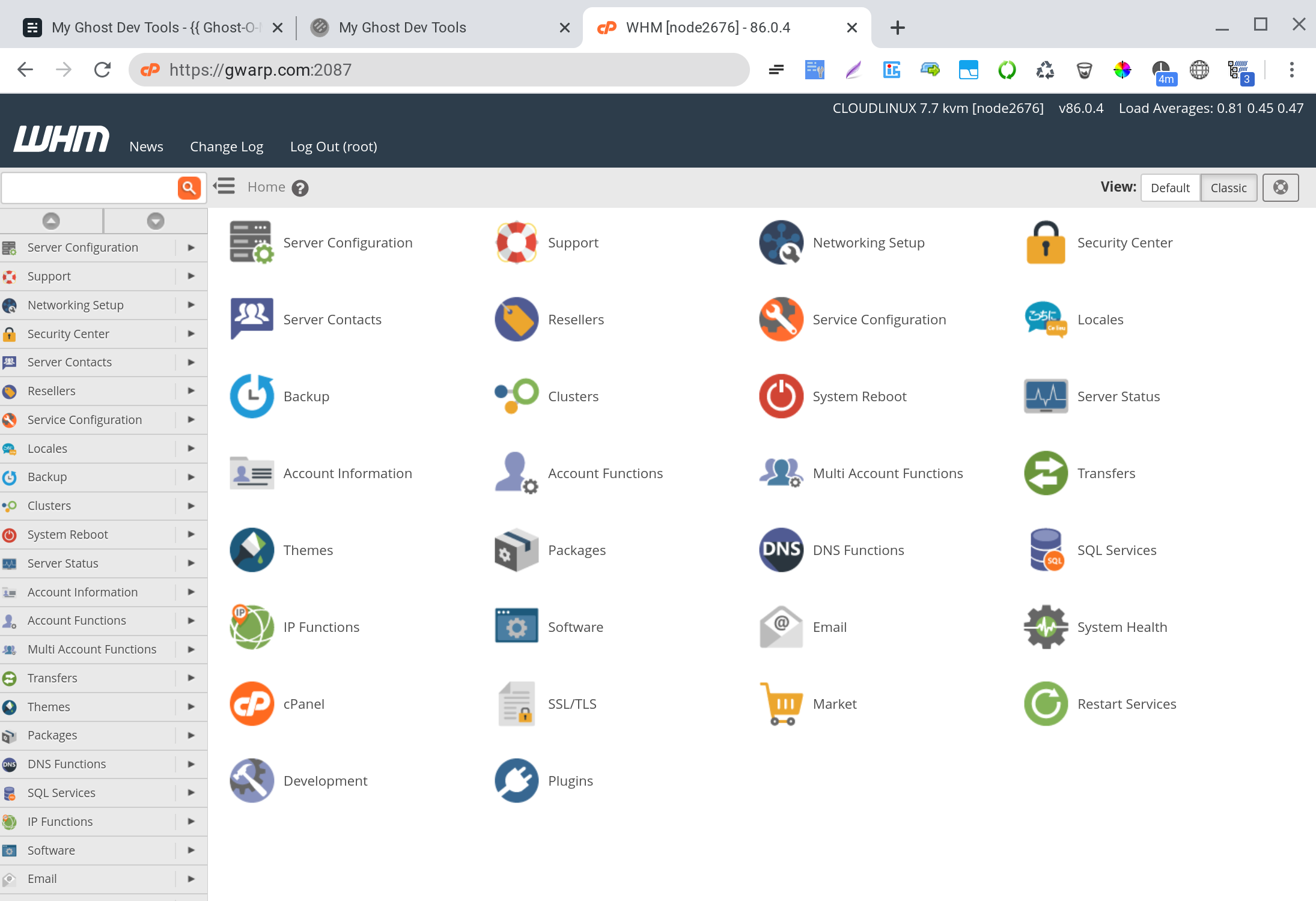Viewport: 1316px width, 901px height.
Task: Open Clusters icon in main grid
Action: pyautogui.click(x=516, y=396)
